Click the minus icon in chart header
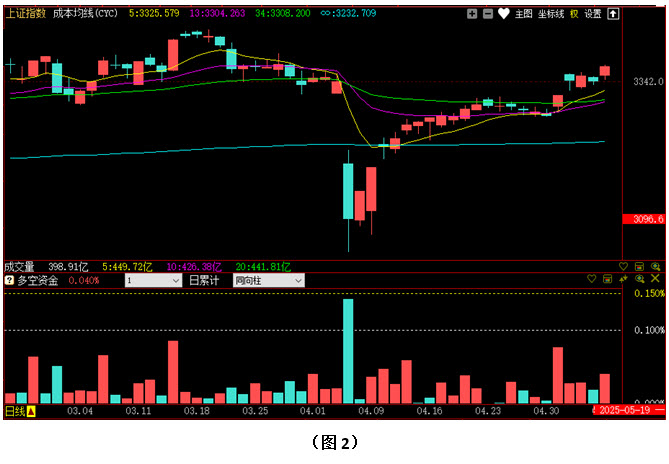The width and height of the screenshot is (669, 464). (487, 14)
